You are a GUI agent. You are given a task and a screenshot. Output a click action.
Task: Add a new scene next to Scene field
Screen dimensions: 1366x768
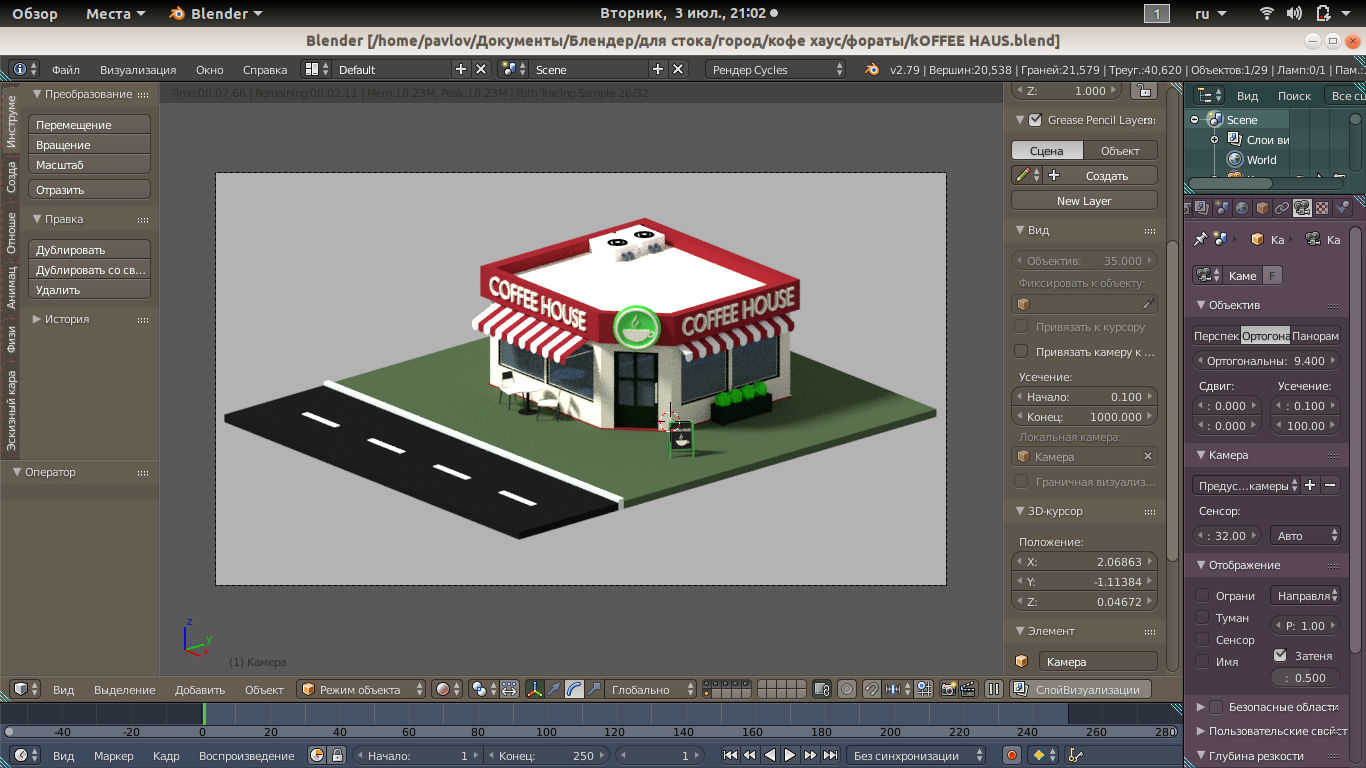pyautogui.click(x=658, y=69)
